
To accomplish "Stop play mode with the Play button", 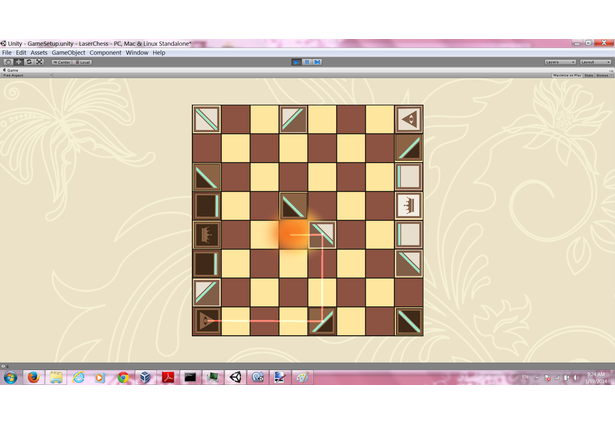I will (x=297, y=62).
